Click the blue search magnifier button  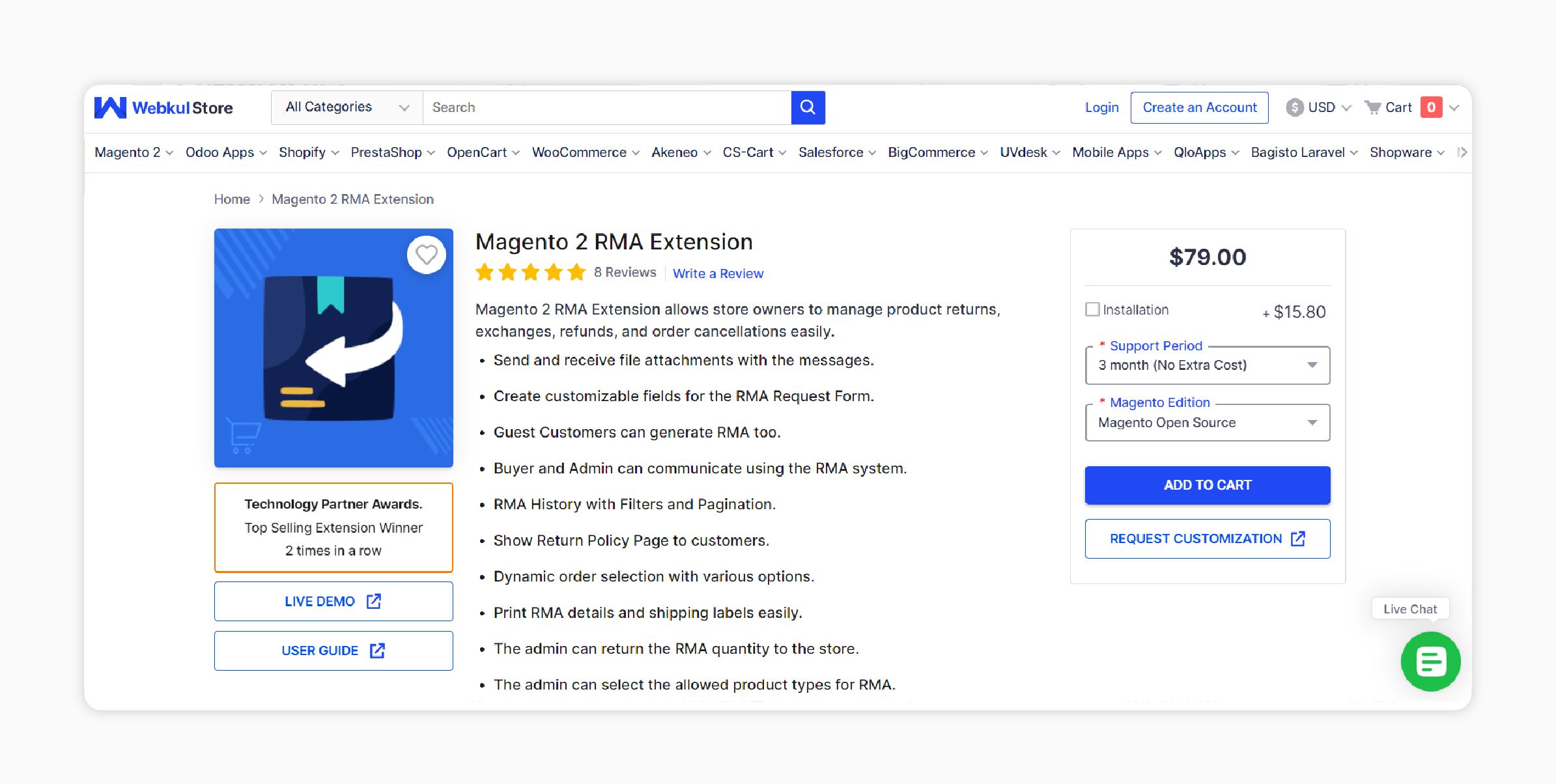click(x=808, y=107)
